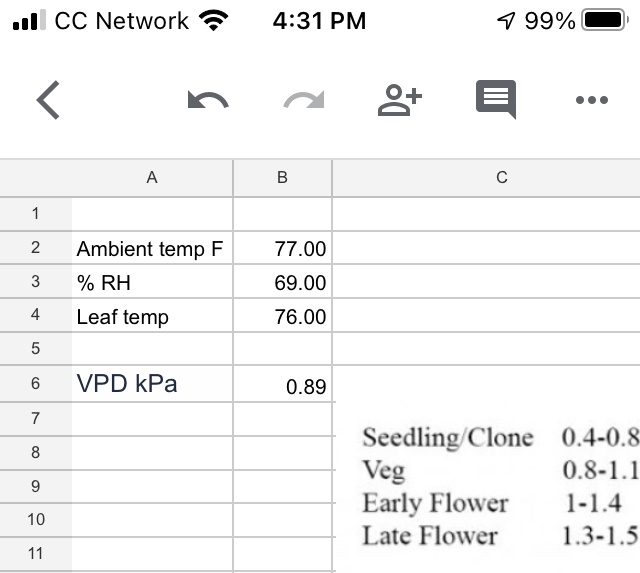Select the VPD result cell 0.89
The height and width of the screenshot is (573, 640).
pos(282,384)
